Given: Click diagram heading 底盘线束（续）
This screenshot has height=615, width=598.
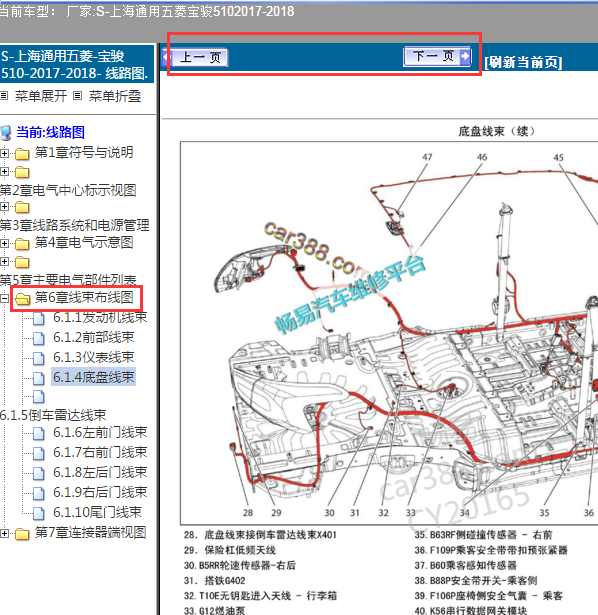Looking at the screenshot, I should click(496, 131).
